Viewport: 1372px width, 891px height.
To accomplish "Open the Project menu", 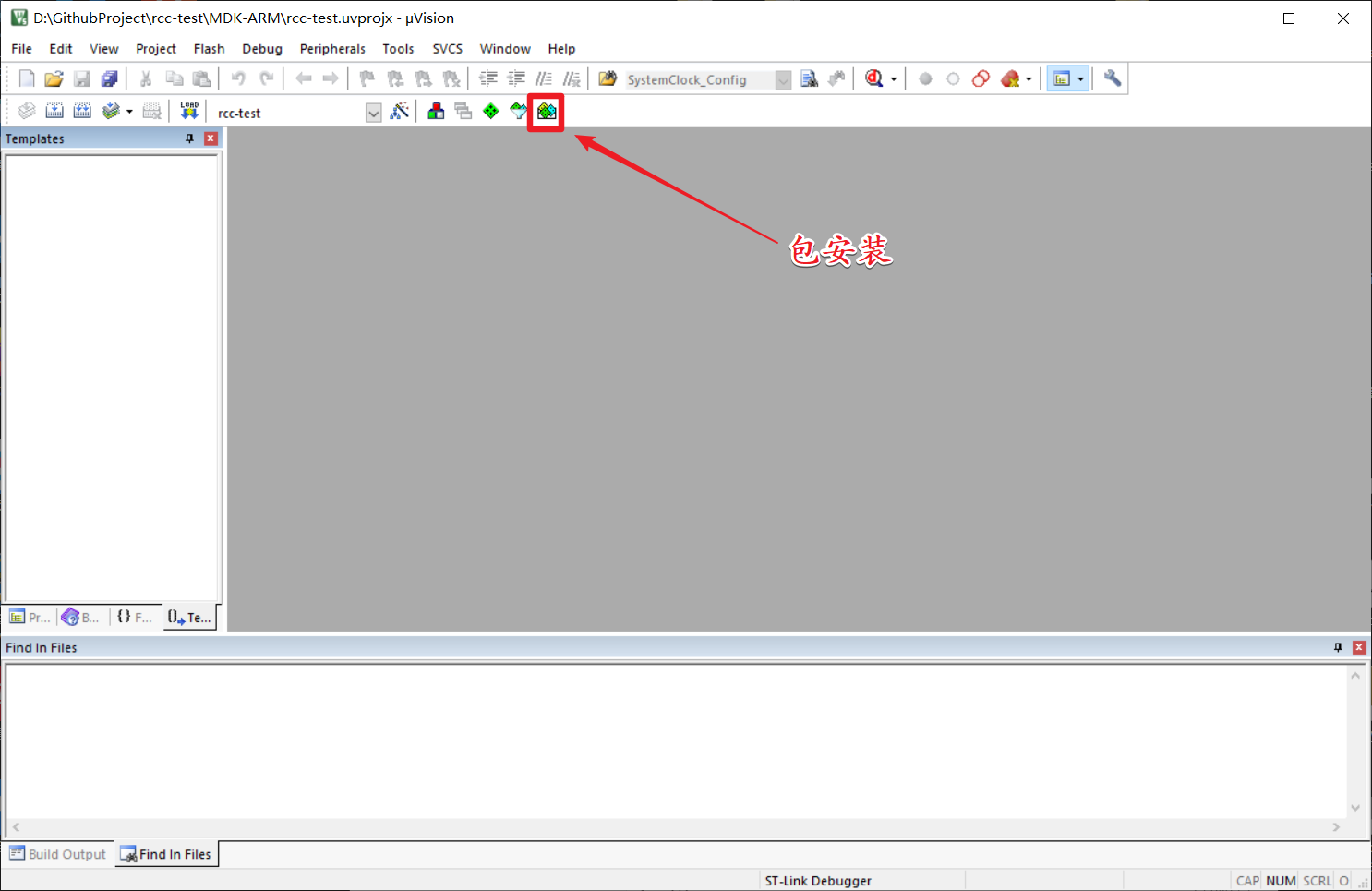I will tap(156, 49).
